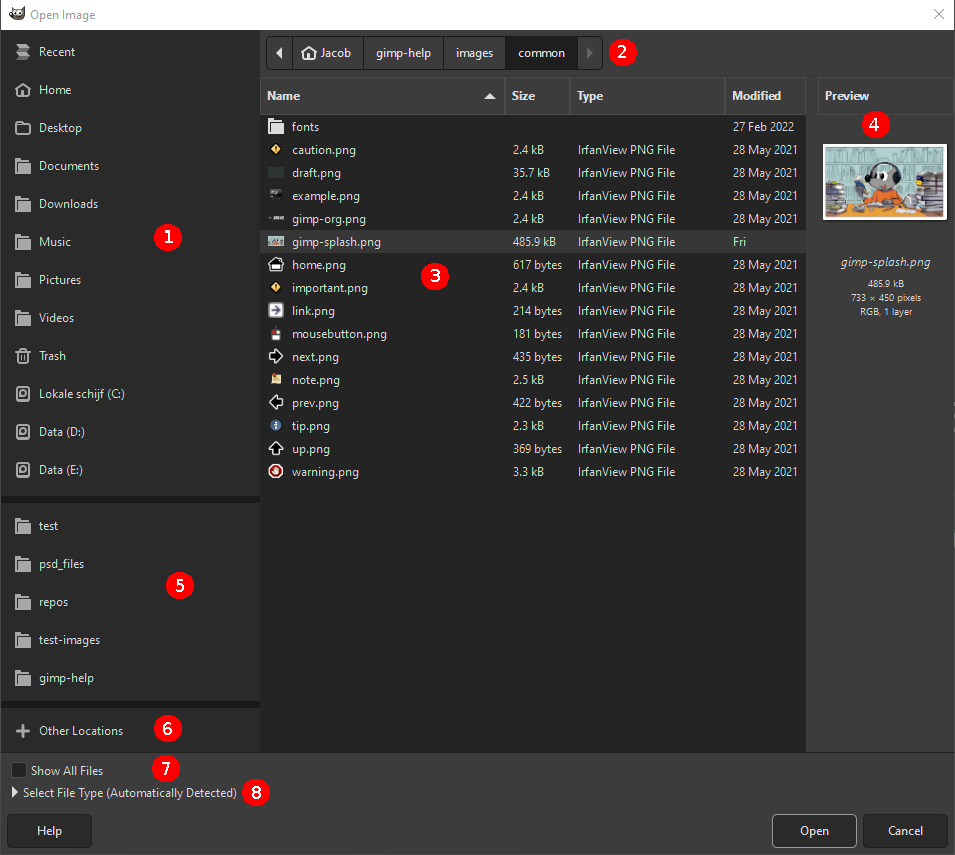Image resolution: width=955 pixels, height=855 pixels.
Task: Open the Recent files location
Action: tap(57, 51)
